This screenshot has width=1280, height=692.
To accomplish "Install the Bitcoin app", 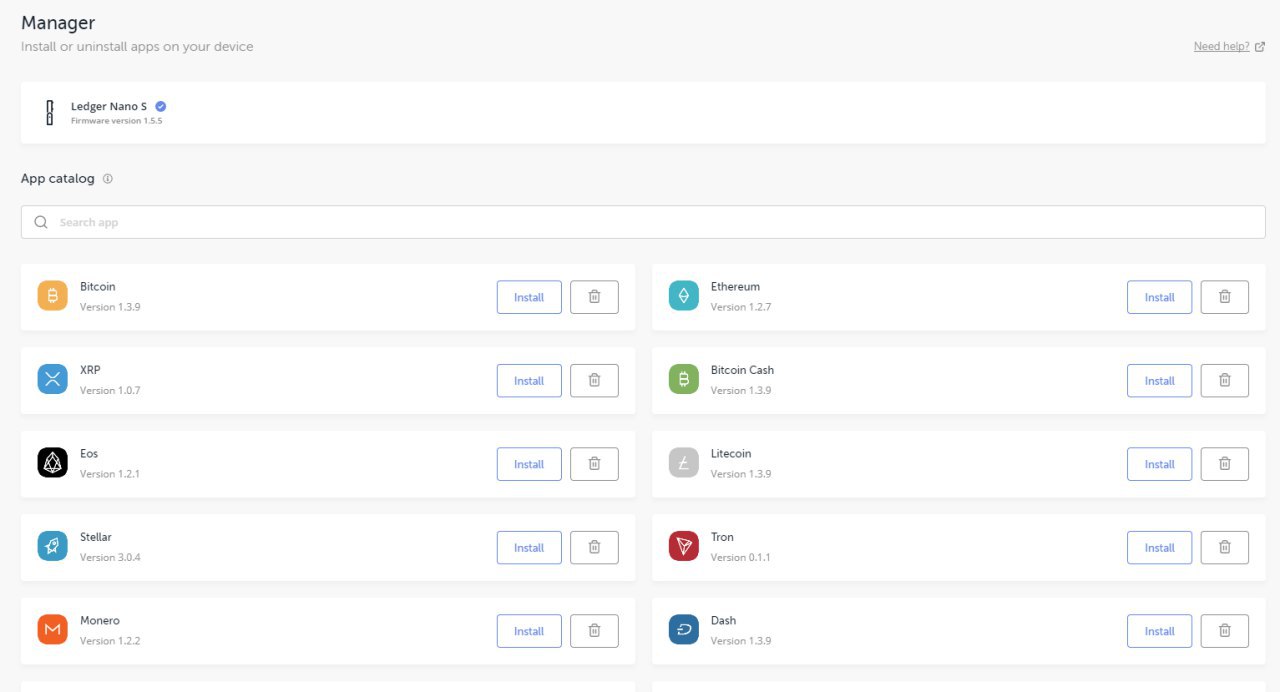I will click(x=529, y=297).
